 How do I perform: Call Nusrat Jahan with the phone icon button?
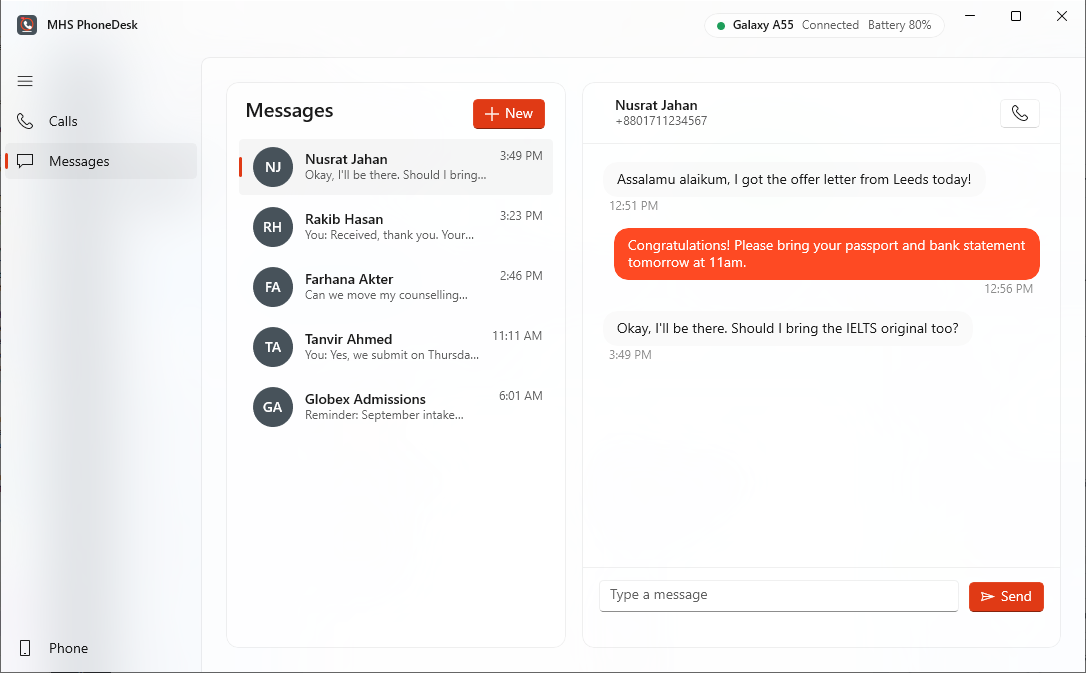point(1020,114)
